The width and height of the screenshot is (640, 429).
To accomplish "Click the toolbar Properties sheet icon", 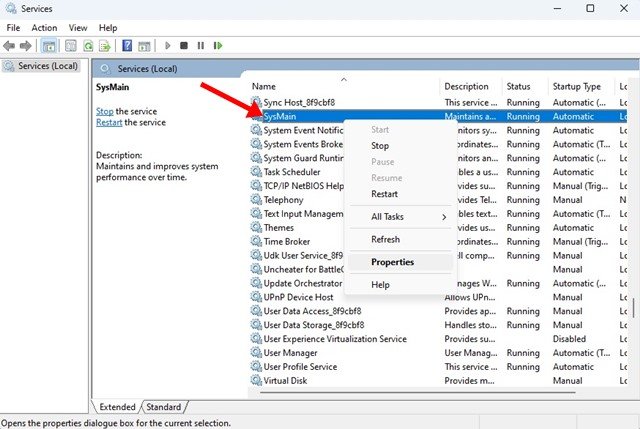I will [71, 46].
